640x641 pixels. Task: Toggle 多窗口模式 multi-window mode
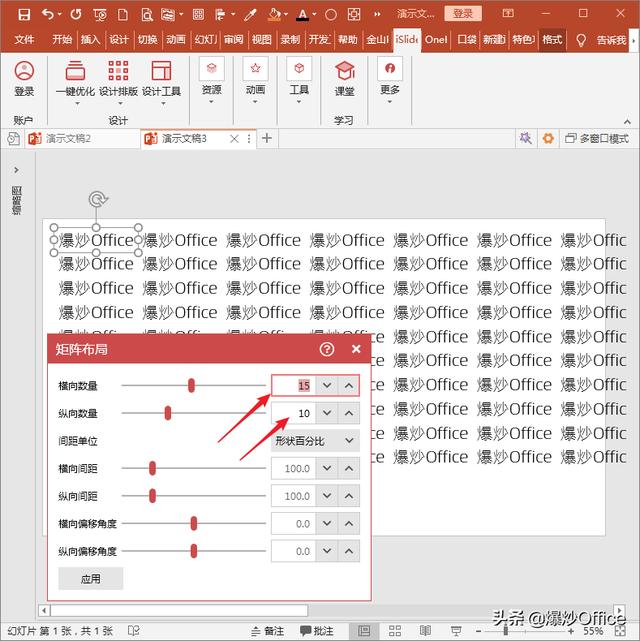pyautogui.click(x=596, y=139)
